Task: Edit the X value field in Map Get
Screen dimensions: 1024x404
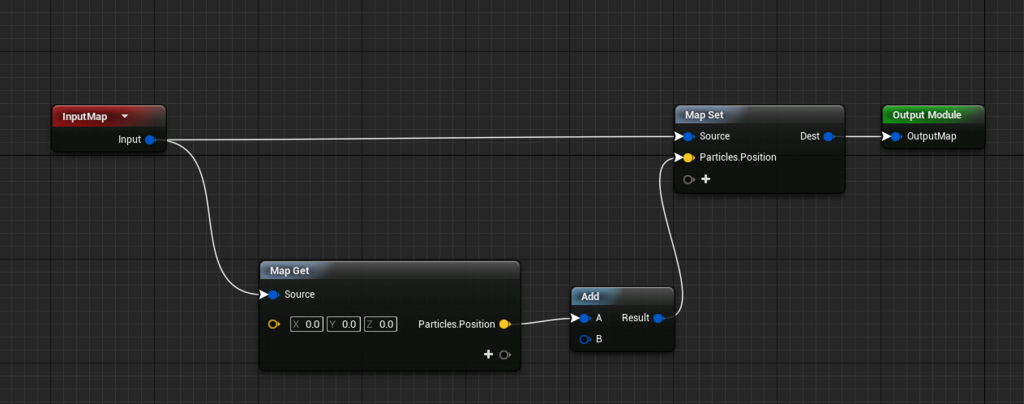Action: 307,324
